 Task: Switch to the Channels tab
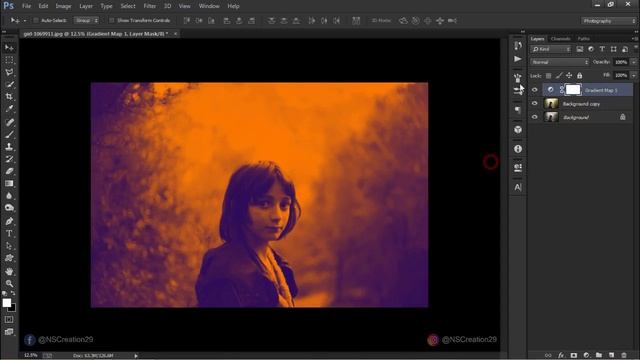pos(560,39)
